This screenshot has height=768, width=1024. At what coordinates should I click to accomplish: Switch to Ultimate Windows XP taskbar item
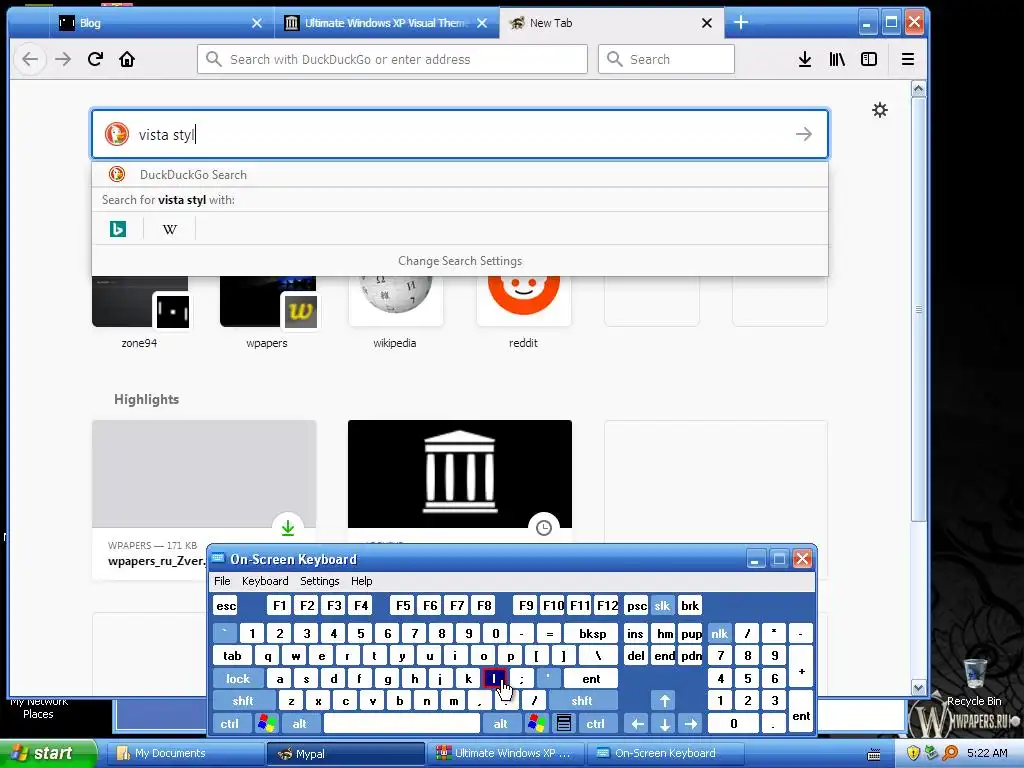(505, 753)
